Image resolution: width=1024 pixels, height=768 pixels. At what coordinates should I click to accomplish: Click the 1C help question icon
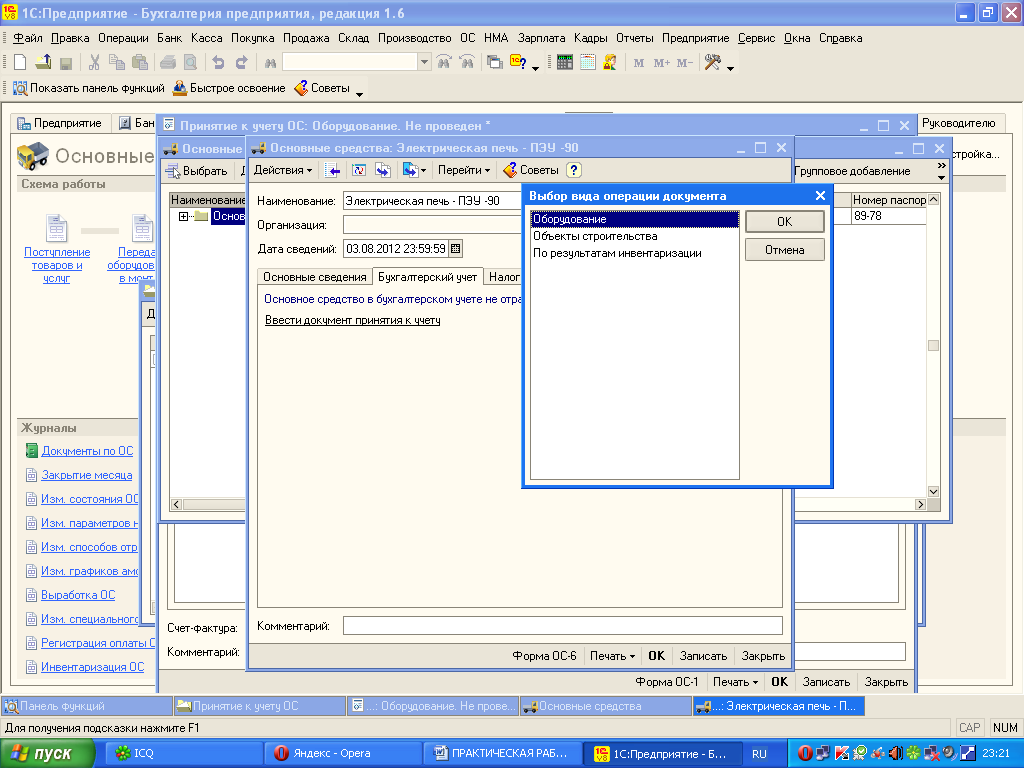(x=519, y=63)
